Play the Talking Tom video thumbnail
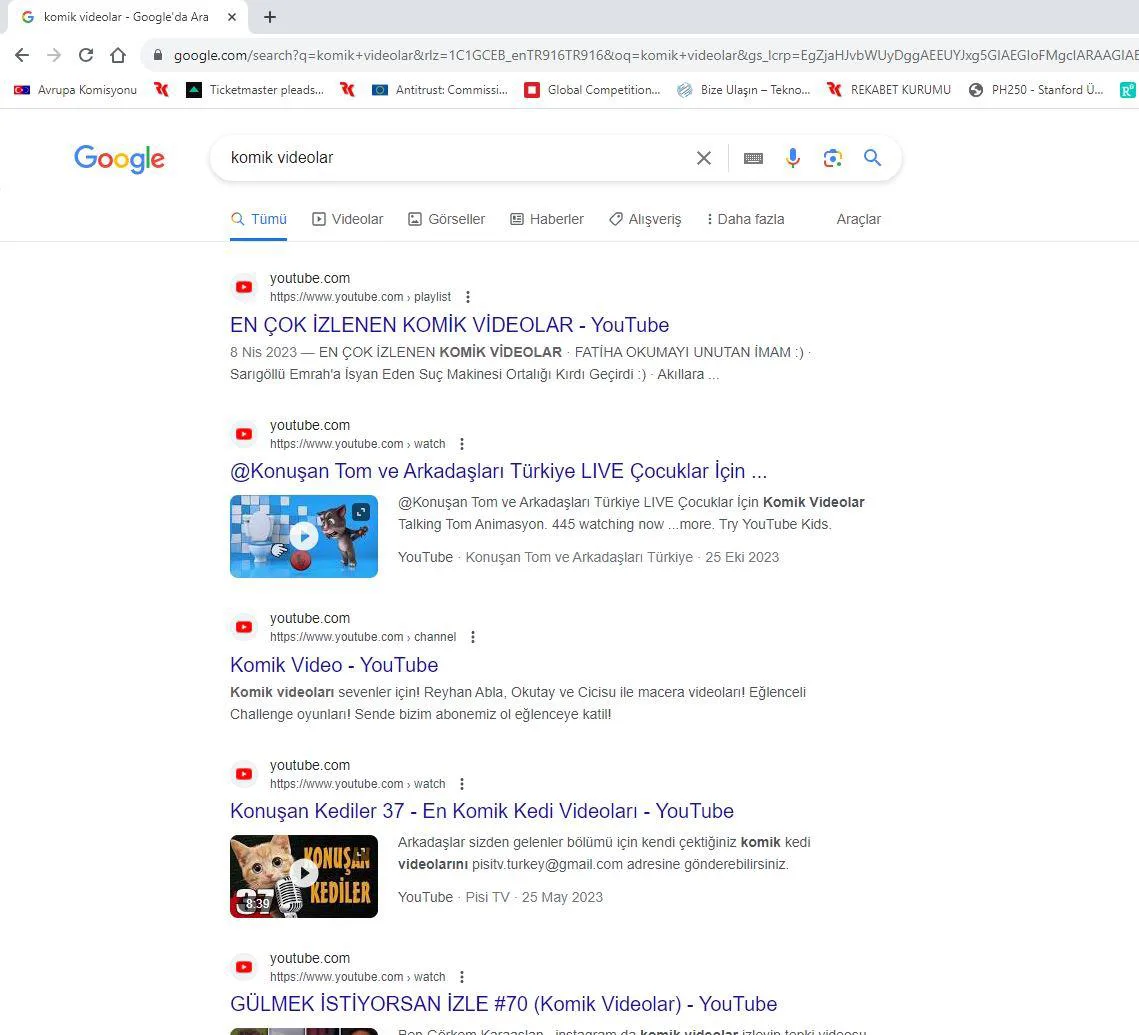This screenshot has width=1139, height=1035. (304, 537)
